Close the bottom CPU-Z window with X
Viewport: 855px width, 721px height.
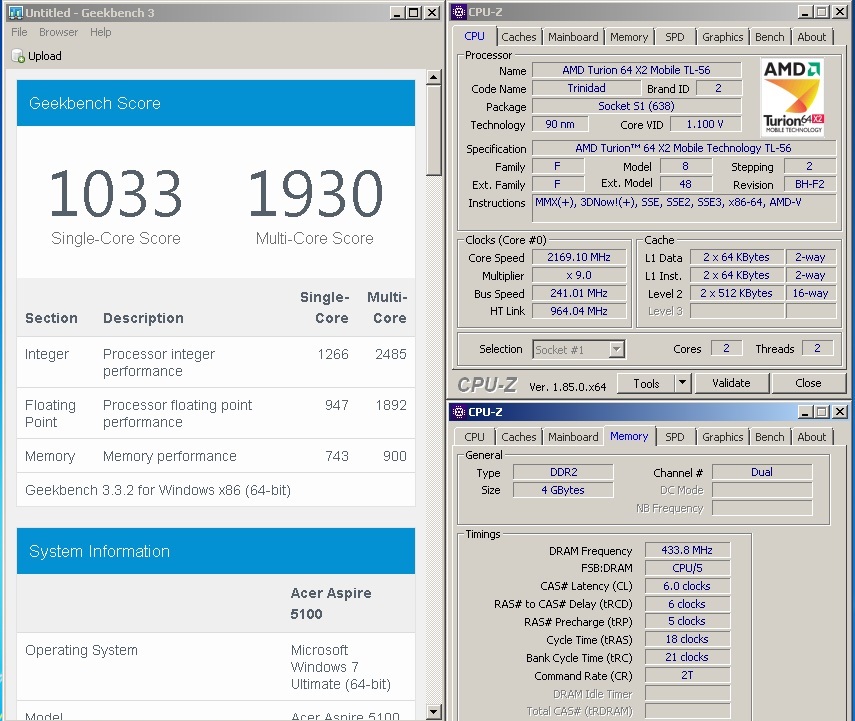click(840, 412)
